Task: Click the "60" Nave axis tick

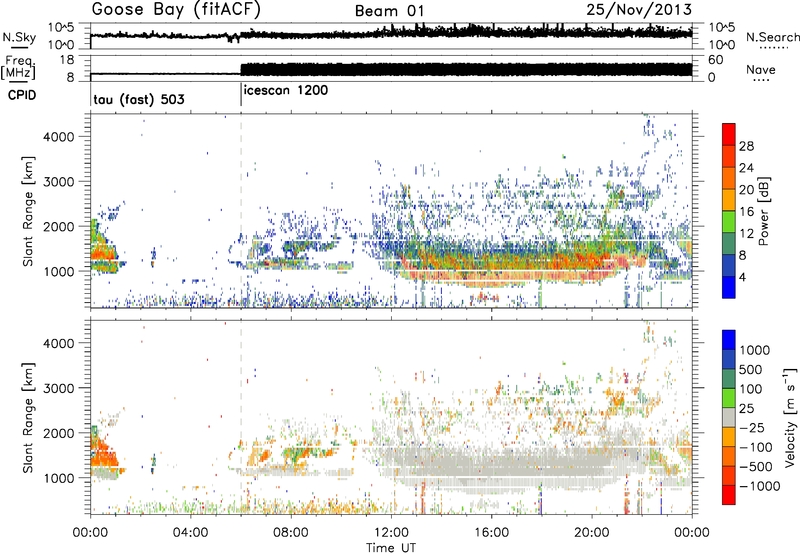Action: click(x=715, y=60)
